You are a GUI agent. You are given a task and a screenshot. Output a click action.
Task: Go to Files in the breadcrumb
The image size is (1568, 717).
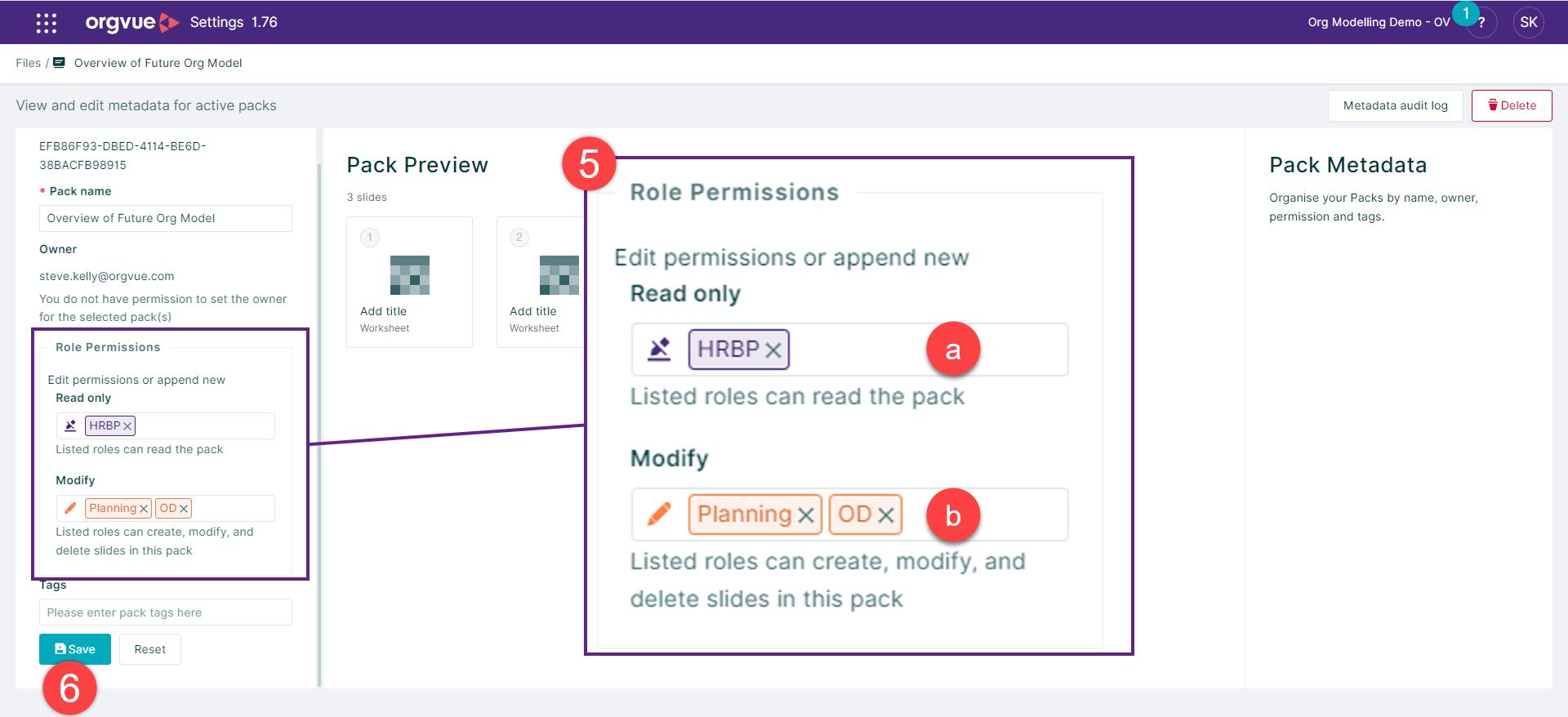pos(29,63)
